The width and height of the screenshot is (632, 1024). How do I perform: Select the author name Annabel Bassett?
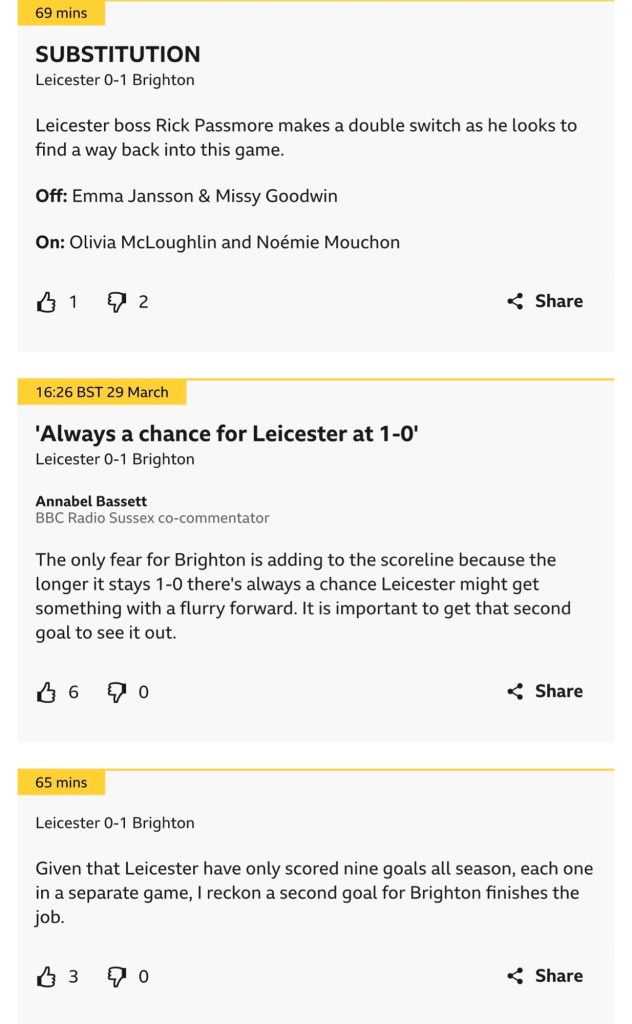pyautogui.click(x=93, y=501)
